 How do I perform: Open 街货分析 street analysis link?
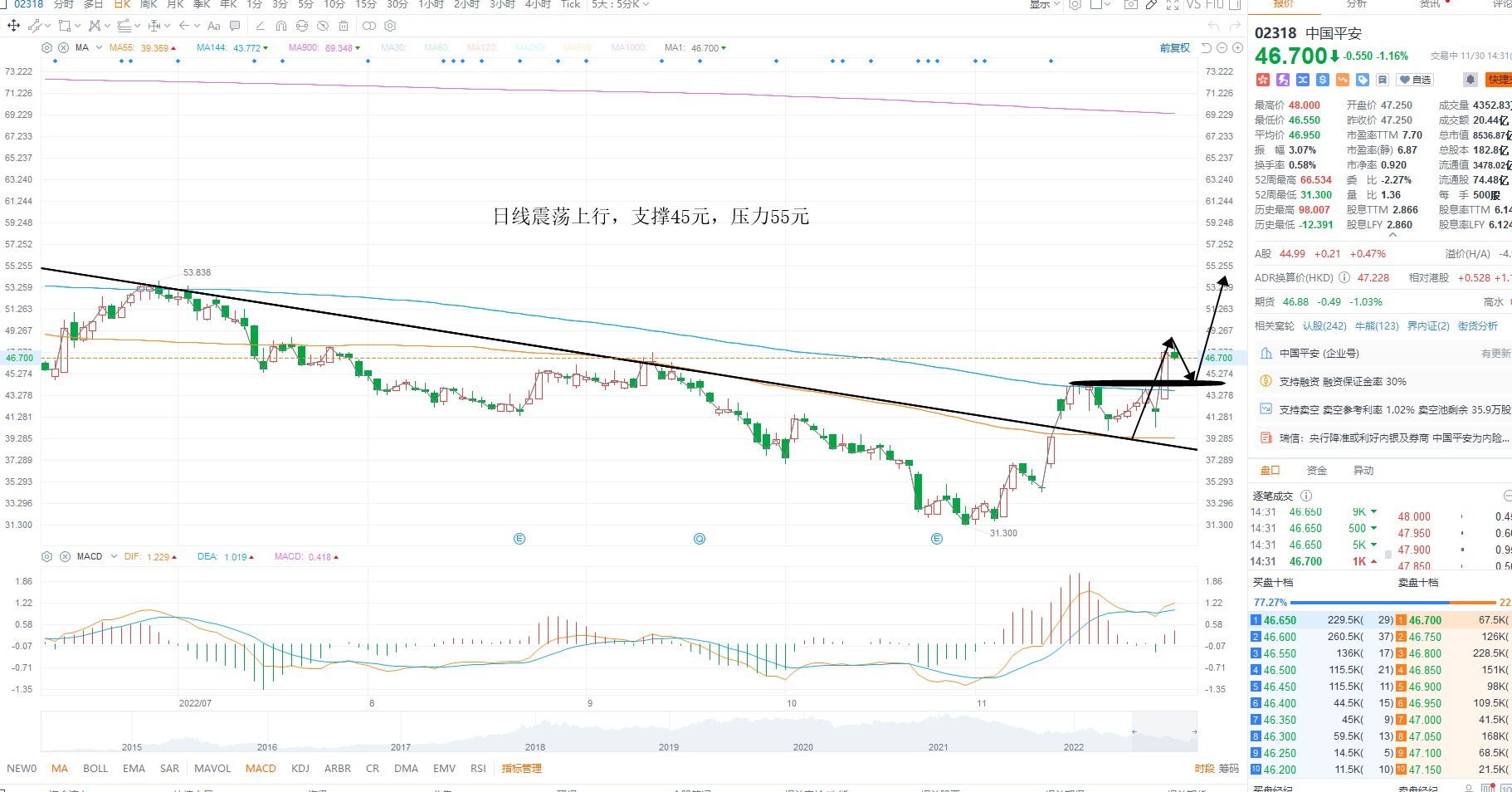click(x=1478, y=326)
